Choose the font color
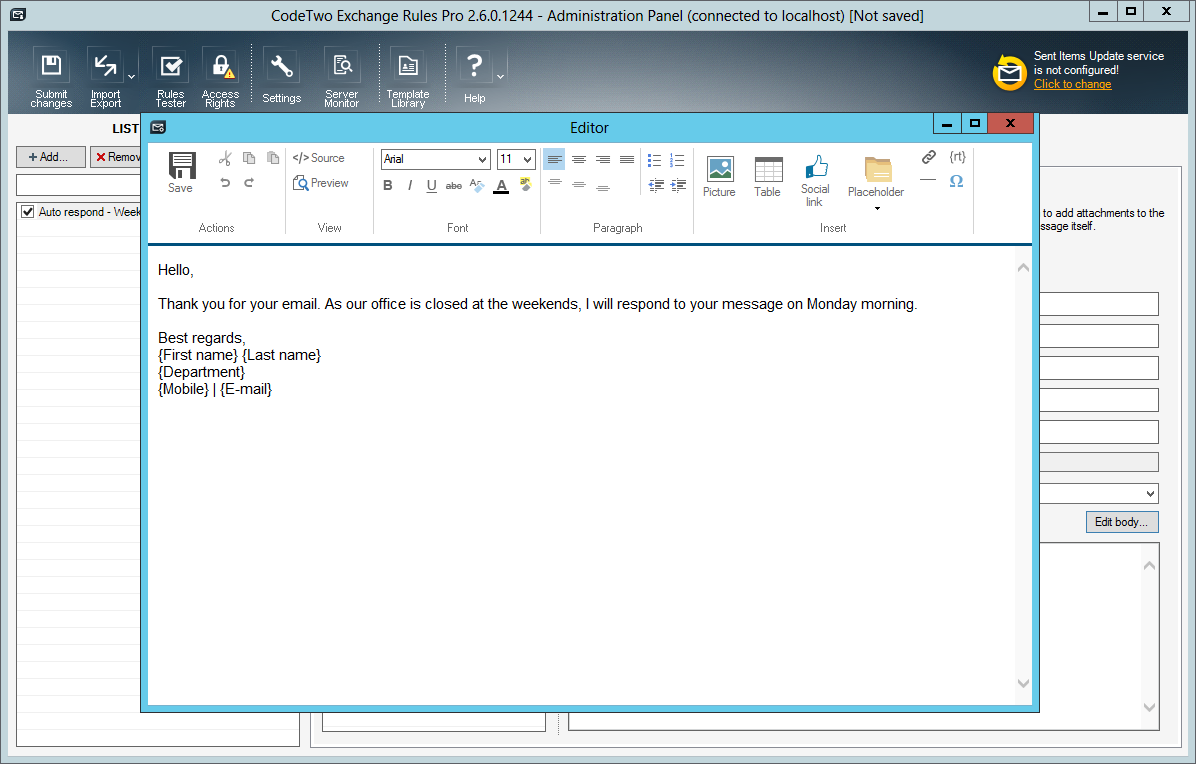 coord(501,185)
